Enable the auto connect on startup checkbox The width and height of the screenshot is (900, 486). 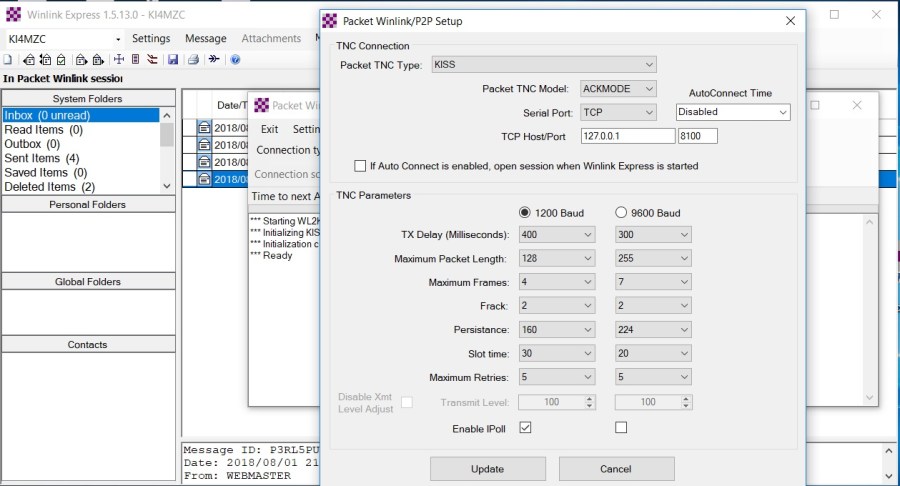pyautogui.click(x=360, y=166)
